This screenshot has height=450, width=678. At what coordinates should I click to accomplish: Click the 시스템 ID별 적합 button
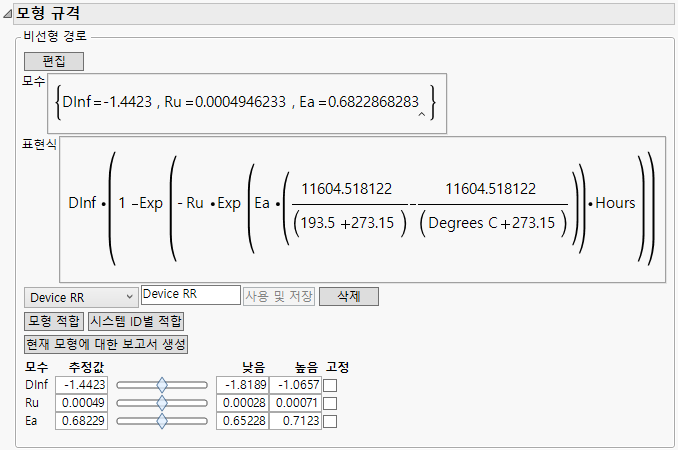tap(136, 321)
